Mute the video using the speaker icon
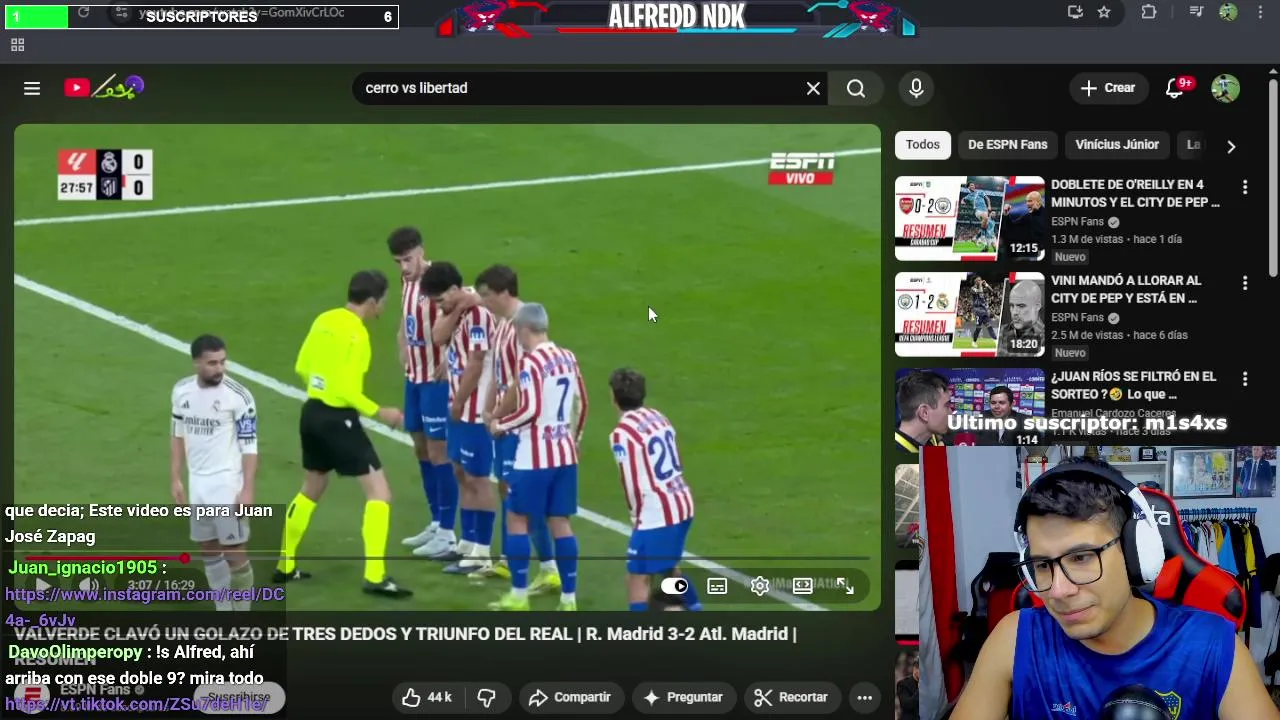 (89, 586)
